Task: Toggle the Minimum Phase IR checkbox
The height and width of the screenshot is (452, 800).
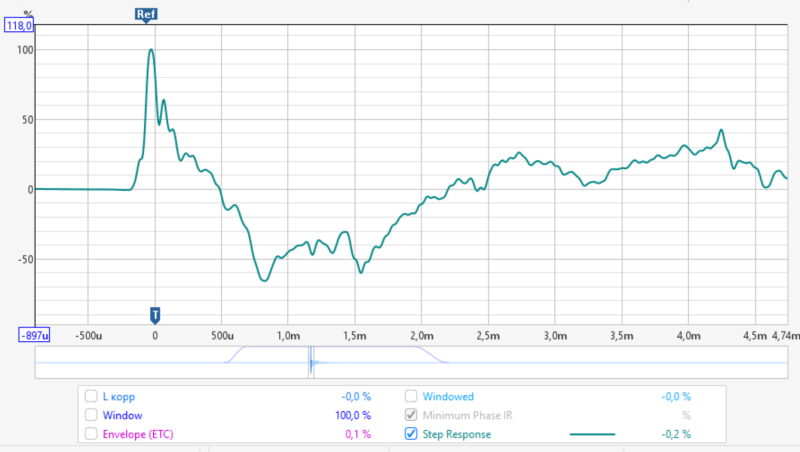Action: (411, 415)
